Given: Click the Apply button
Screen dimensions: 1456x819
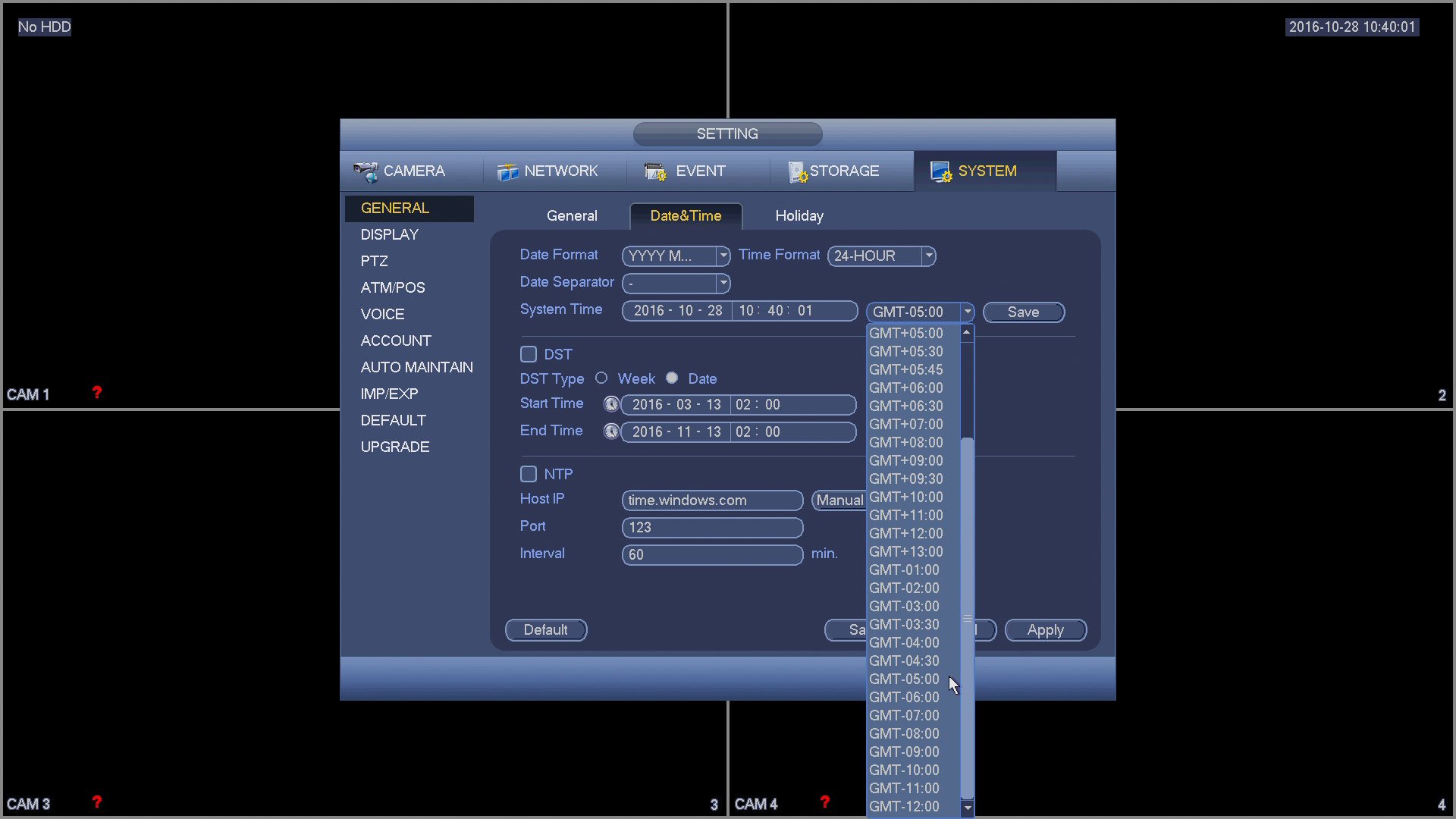Looking at the screenshot, I should (1045, 630).
